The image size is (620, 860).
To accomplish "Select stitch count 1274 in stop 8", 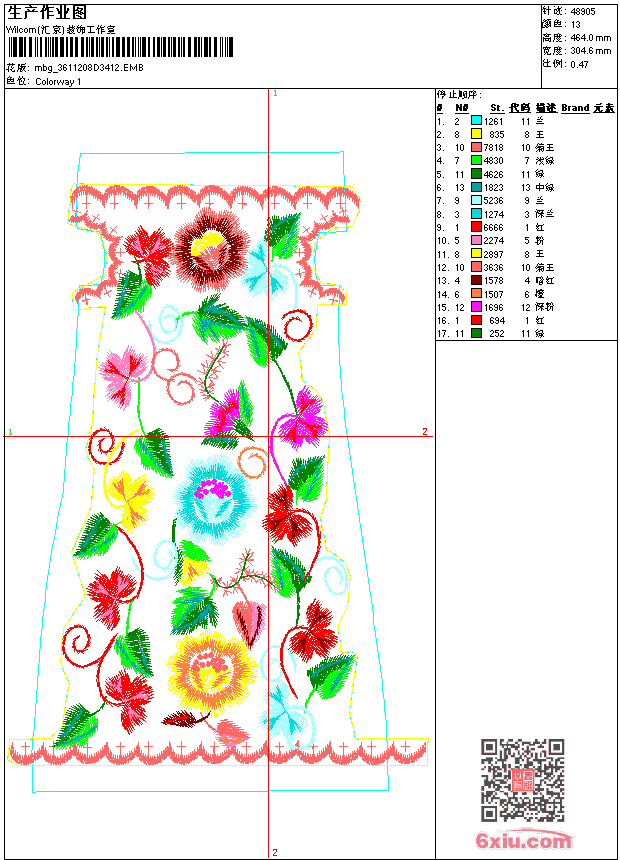I will [493, 214].
